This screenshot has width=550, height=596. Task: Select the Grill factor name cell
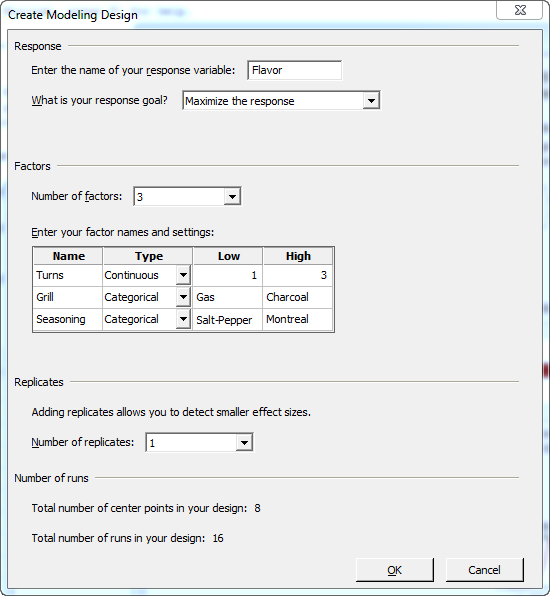tap(68, 297)
